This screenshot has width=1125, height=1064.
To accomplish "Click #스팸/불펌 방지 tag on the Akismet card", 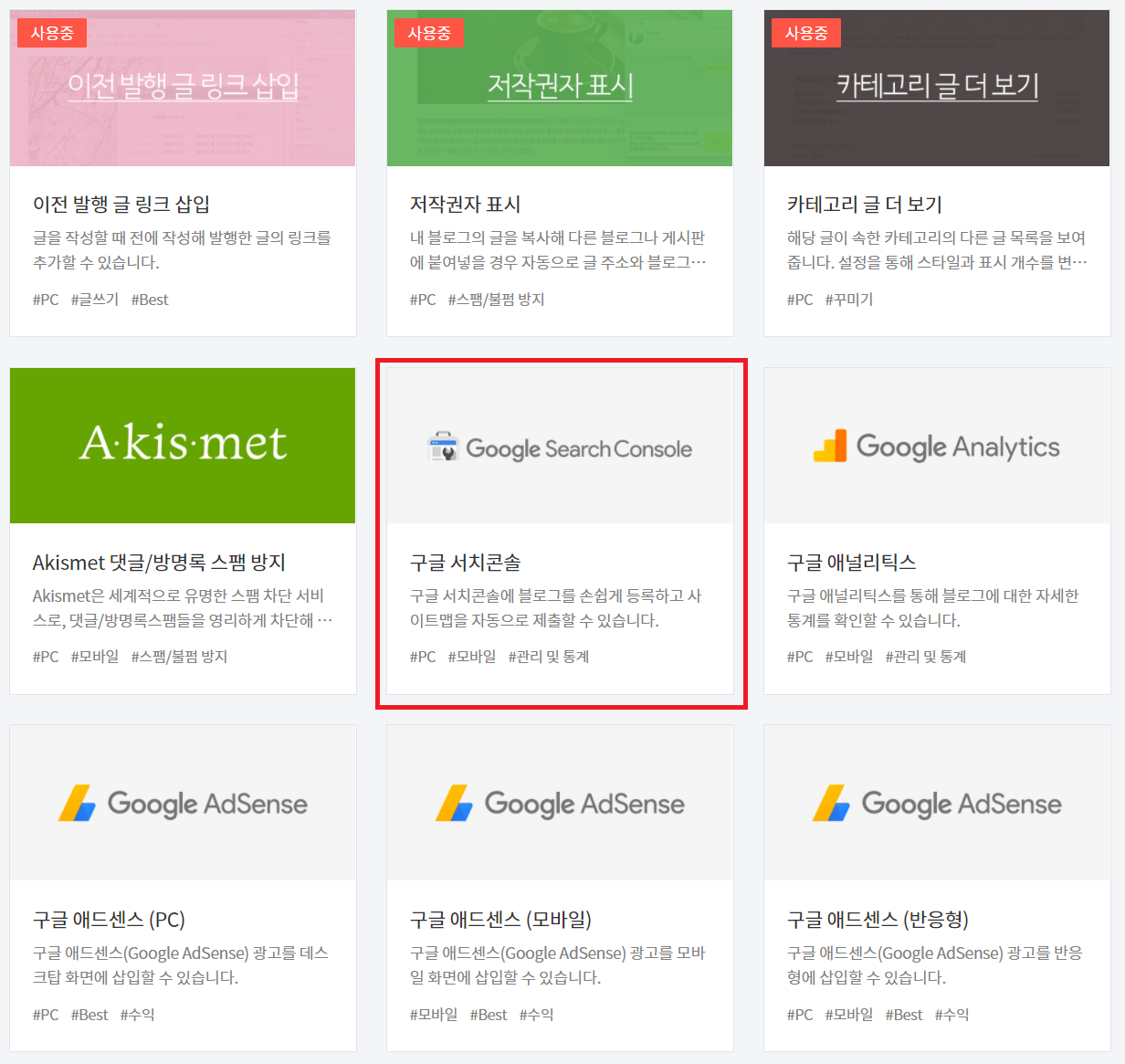I will [x=180, y=657].
